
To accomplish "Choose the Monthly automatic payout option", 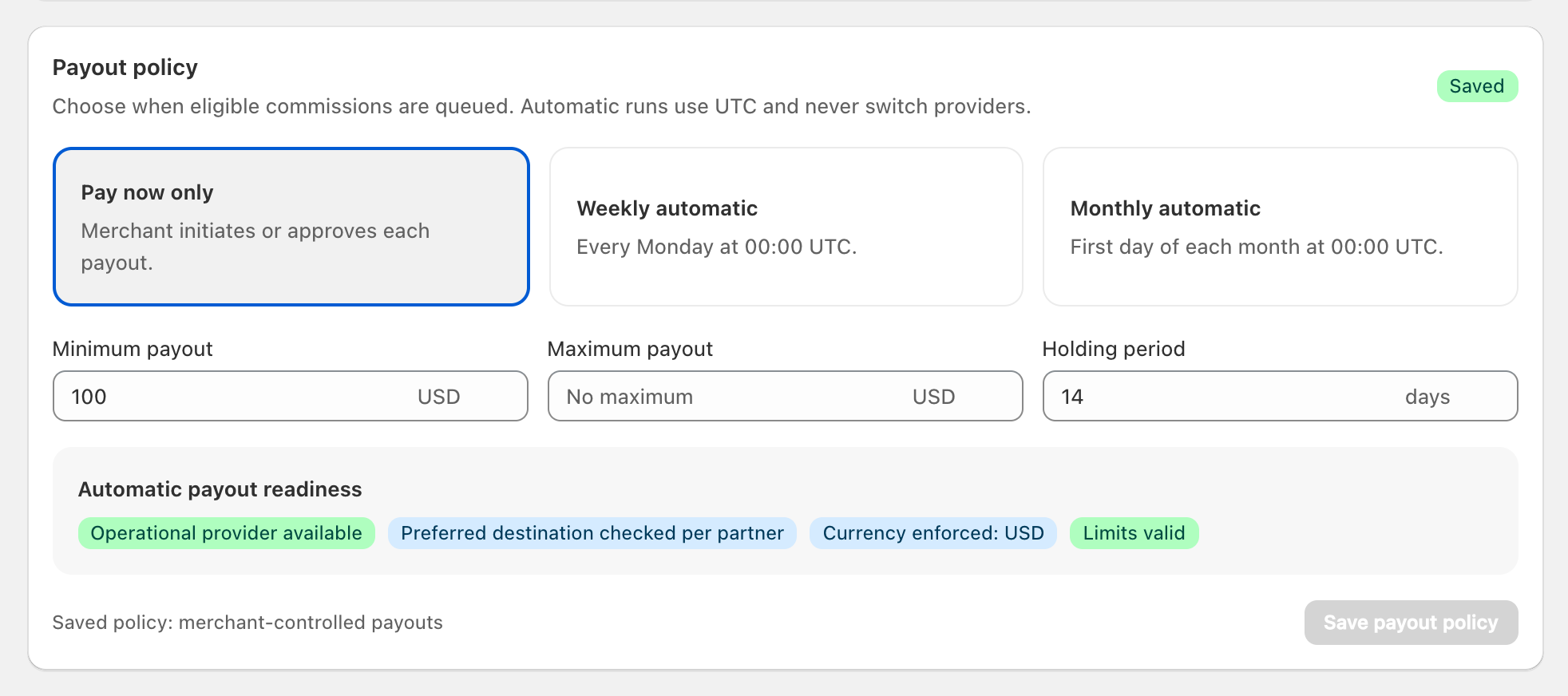I will tap(1280, 227).
